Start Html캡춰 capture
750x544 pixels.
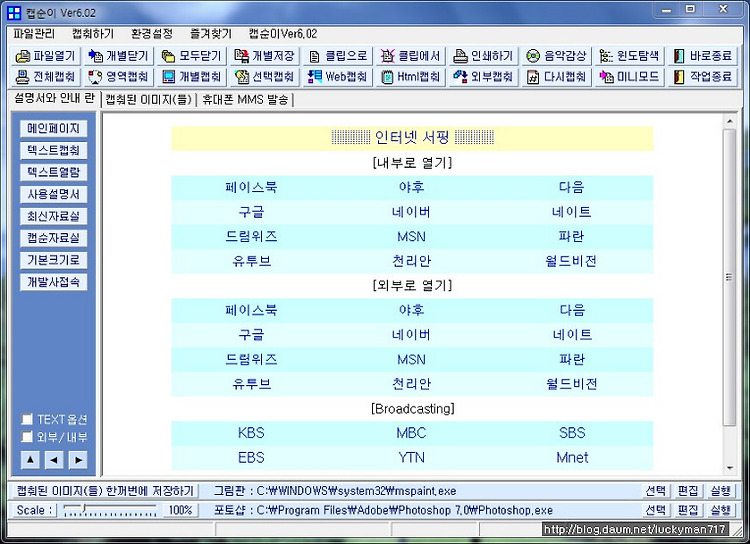click(410, 77)
